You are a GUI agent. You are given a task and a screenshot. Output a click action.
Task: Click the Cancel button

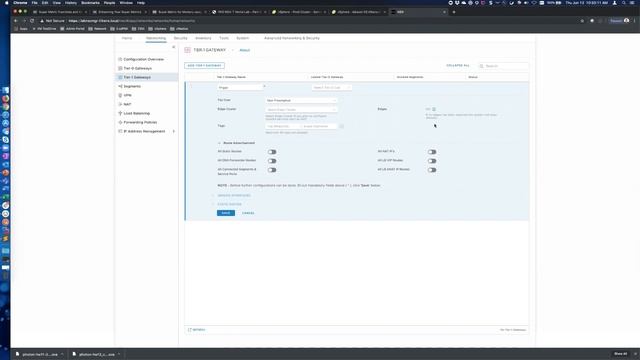coord(248,213)
